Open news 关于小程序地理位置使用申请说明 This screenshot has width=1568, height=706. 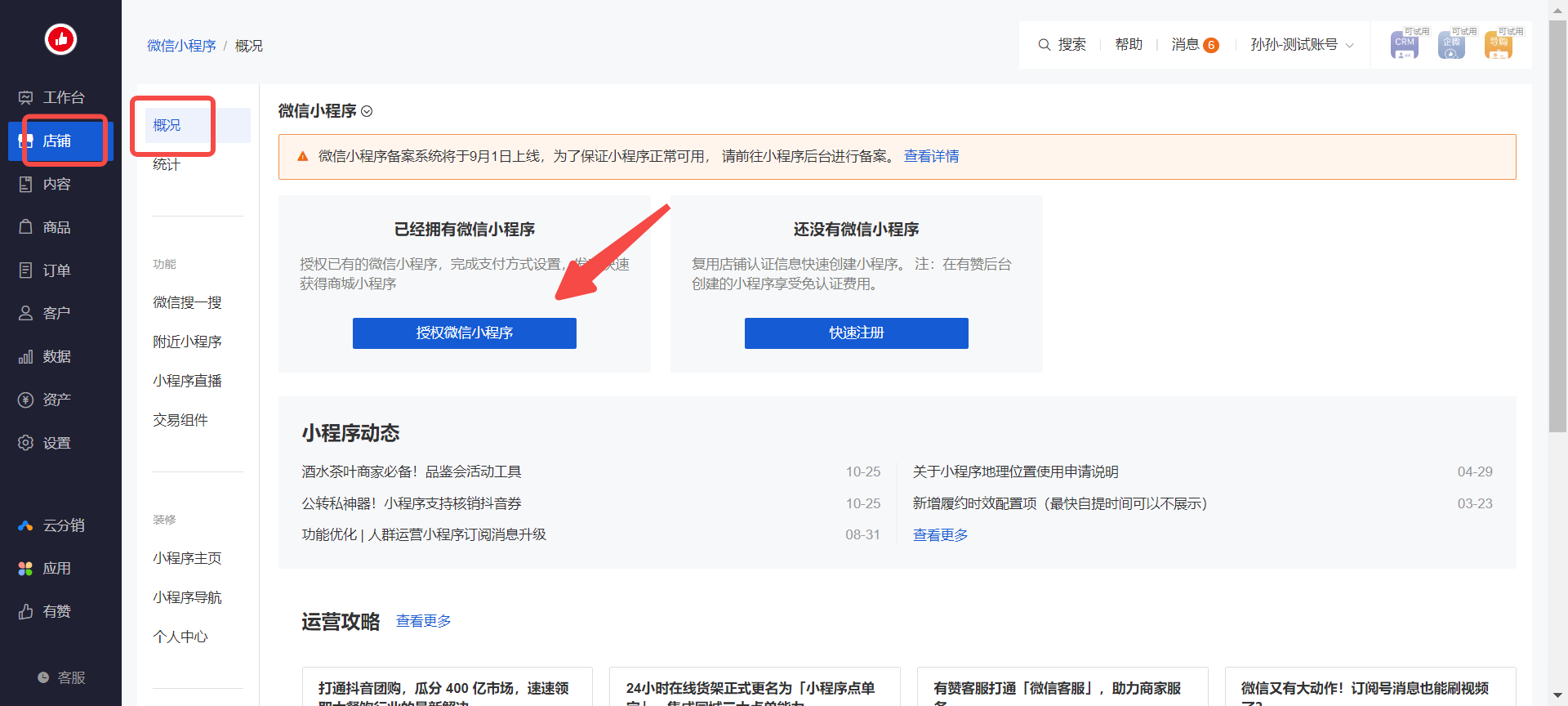(x=1016, y=471)
